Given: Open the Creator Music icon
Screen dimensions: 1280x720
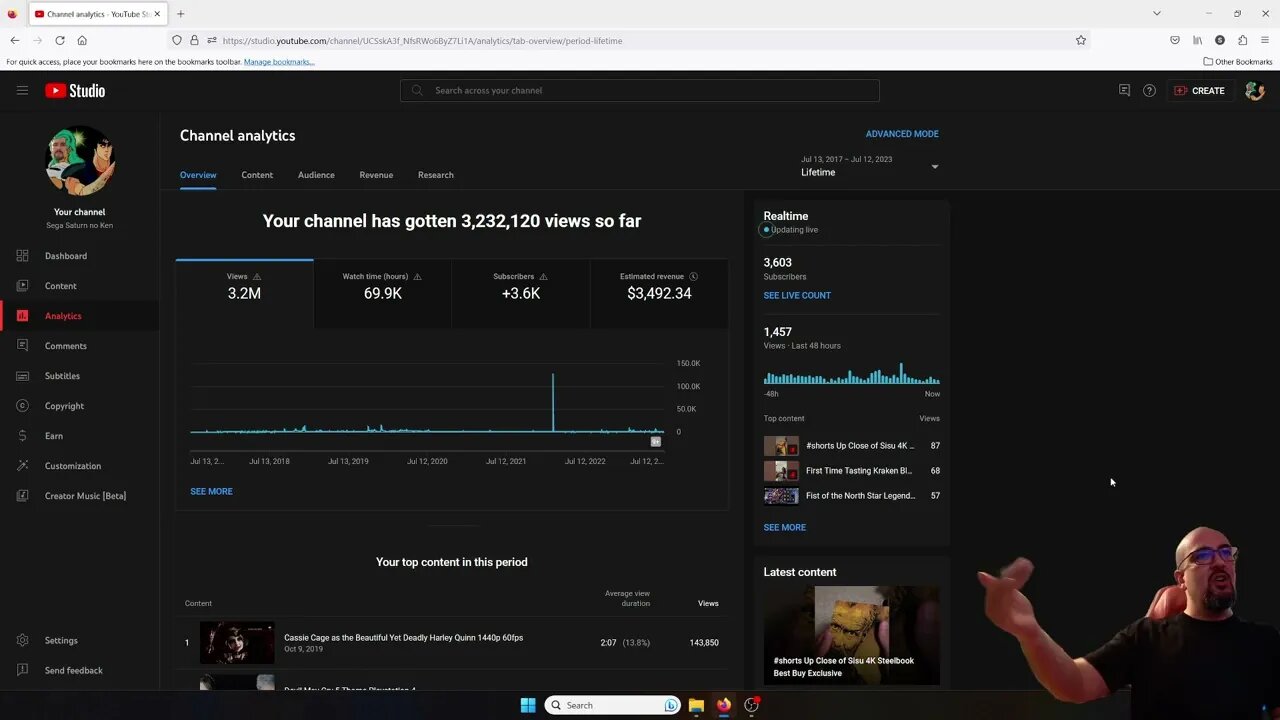Looking at the screenshot, I should click(x=22, y=496).
